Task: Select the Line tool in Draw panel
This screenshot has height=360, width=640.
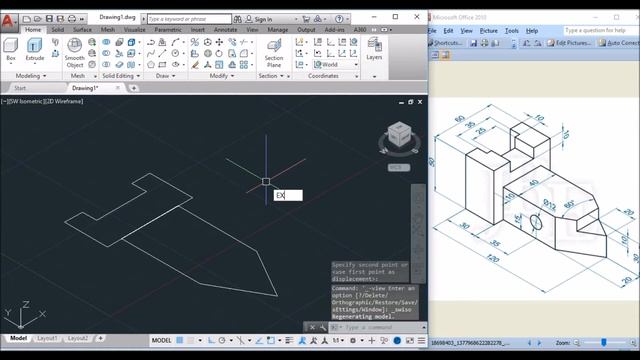Action: (162, 53)
